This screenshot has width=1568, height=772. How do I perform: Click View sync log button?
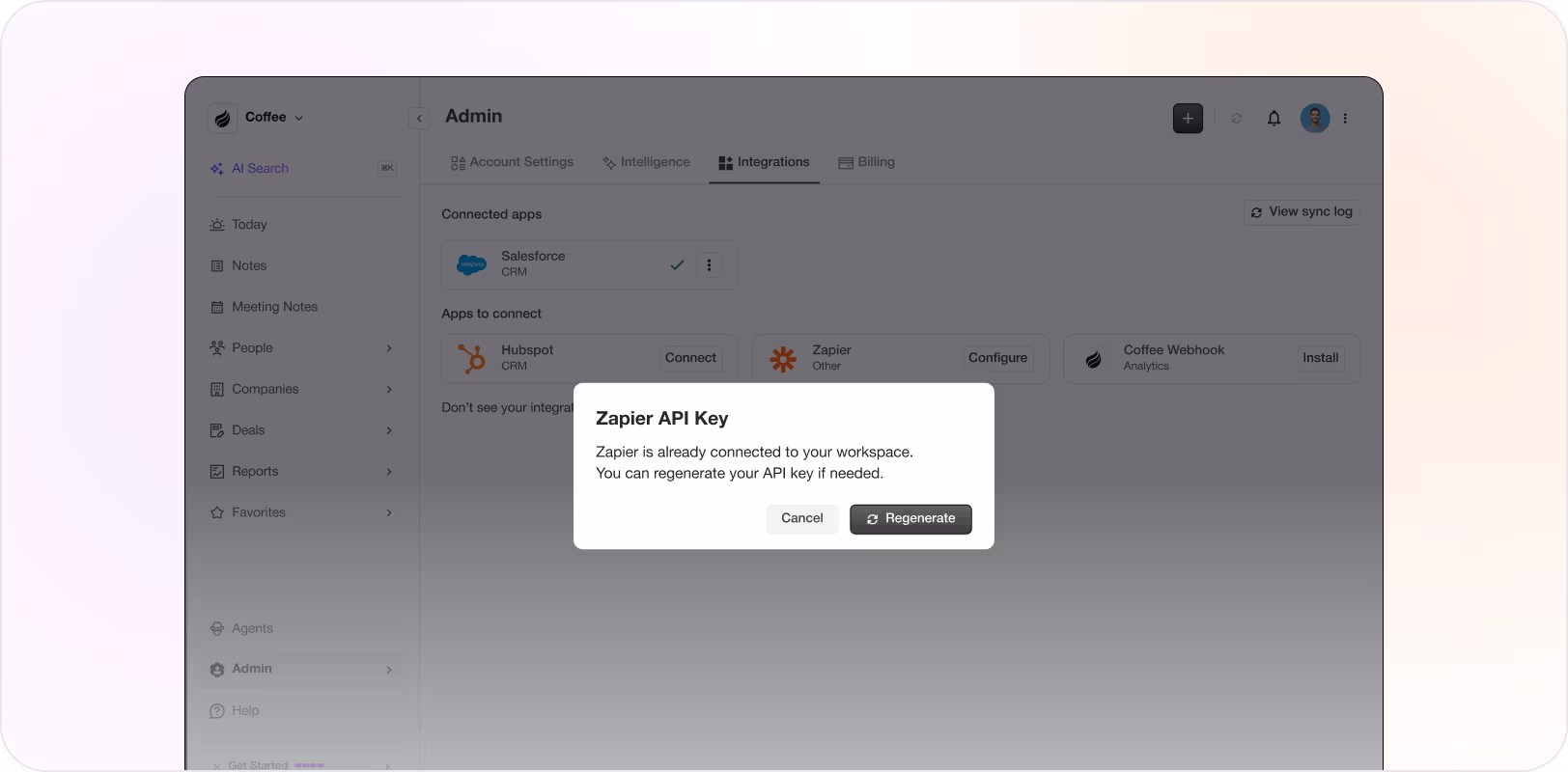(x=1302, y=212)
